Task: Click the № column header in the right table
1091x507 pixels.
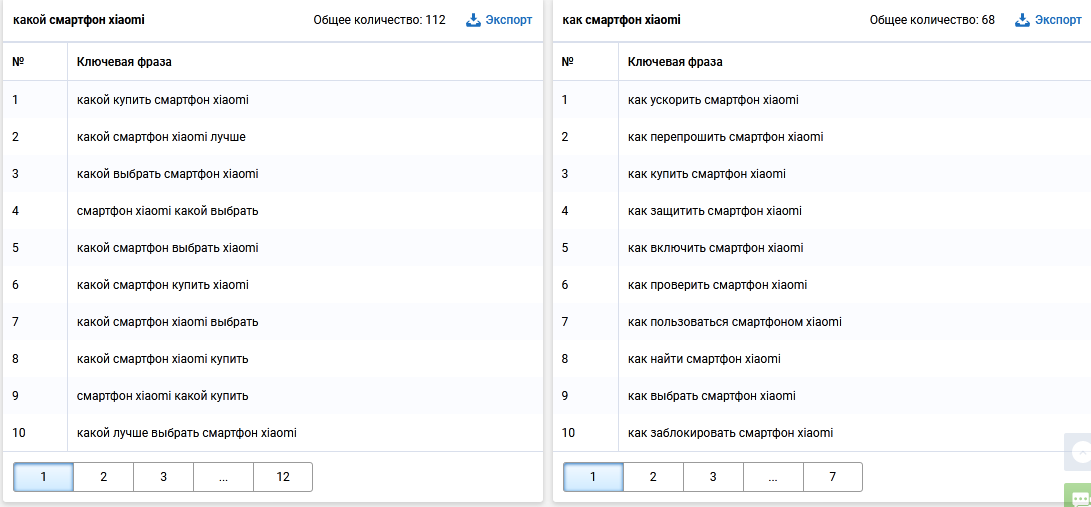Action: [568, 62]
